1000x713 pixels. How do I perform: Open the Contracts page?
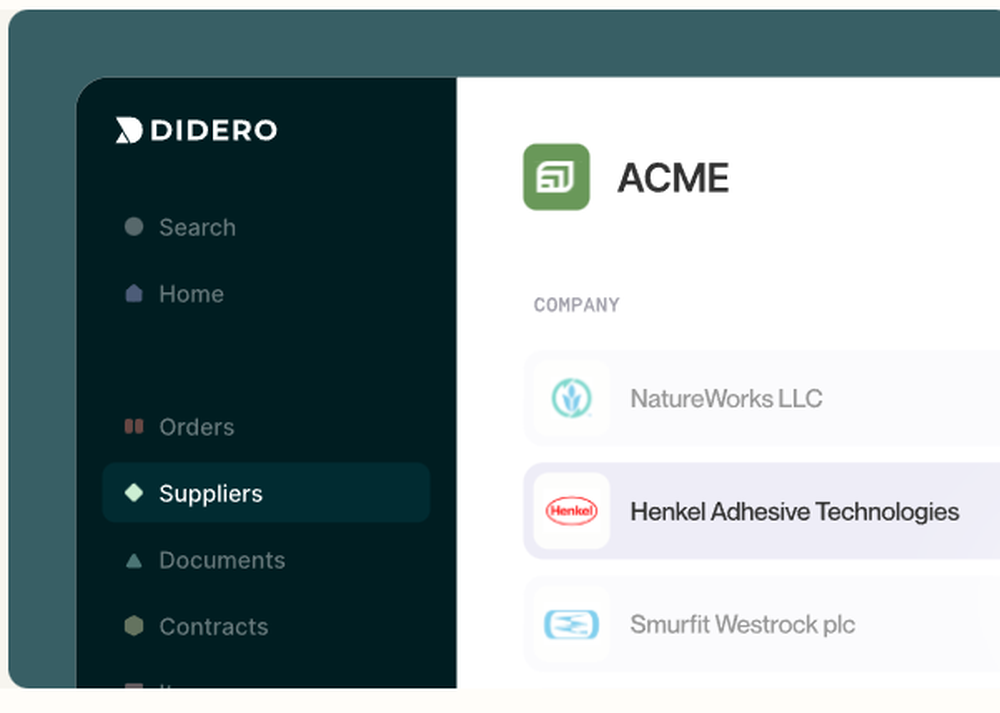213,627
